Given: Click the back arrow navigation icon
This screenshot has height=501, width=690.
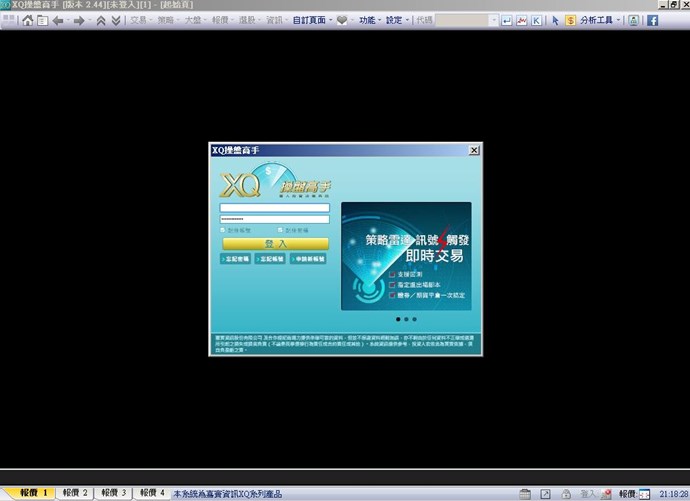Looking at the screenshot, I should 57,20.
